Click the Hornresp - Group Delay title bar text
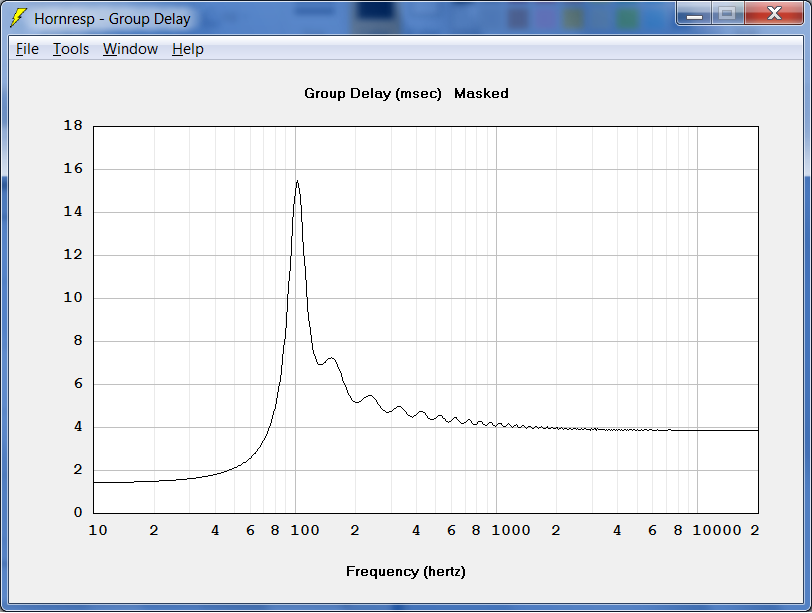This screenshot has width=812, height=613. (x=112, y=19)
